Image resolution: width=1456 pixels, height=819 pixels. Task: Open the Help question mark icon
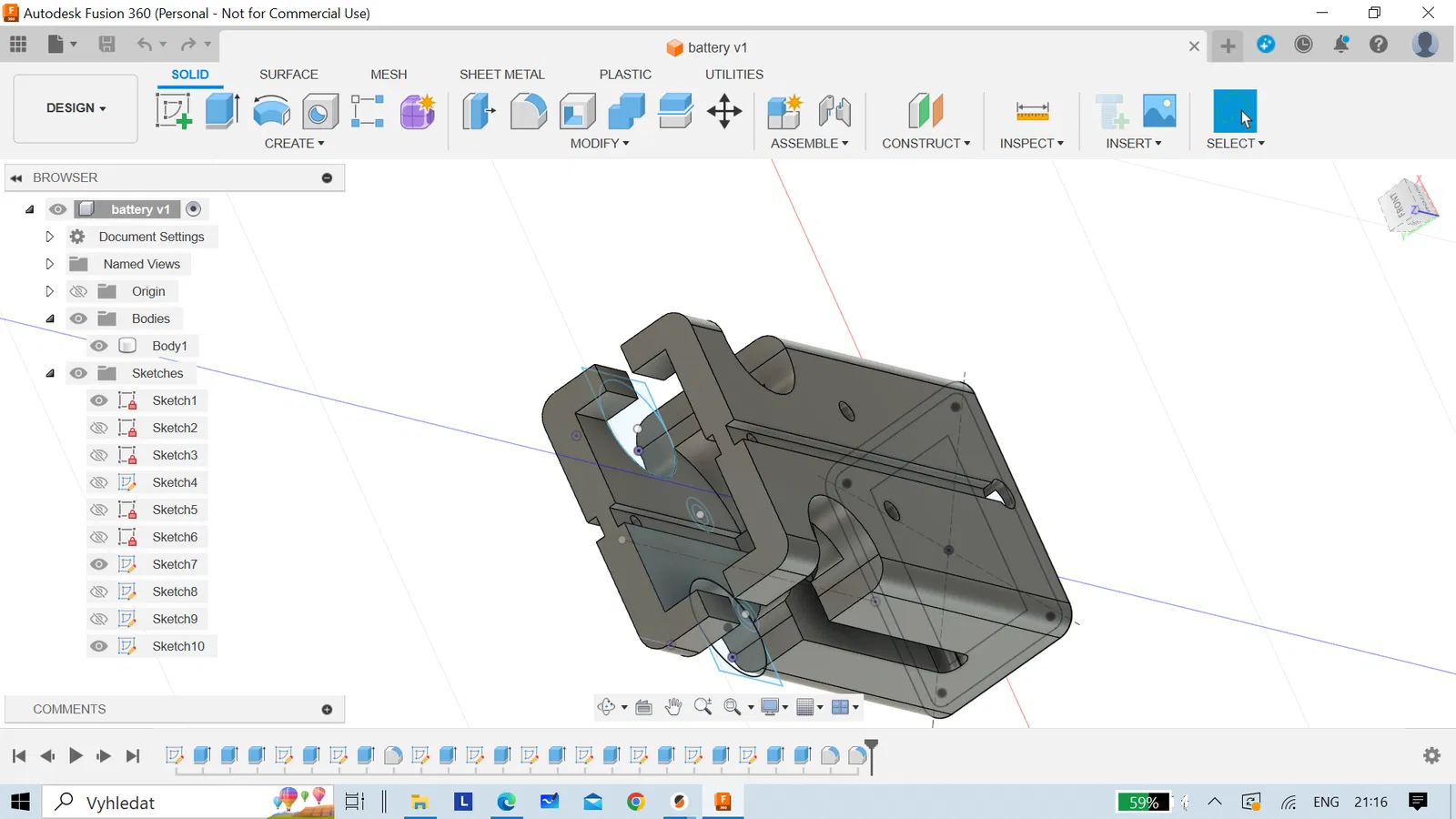(1379, 44)
